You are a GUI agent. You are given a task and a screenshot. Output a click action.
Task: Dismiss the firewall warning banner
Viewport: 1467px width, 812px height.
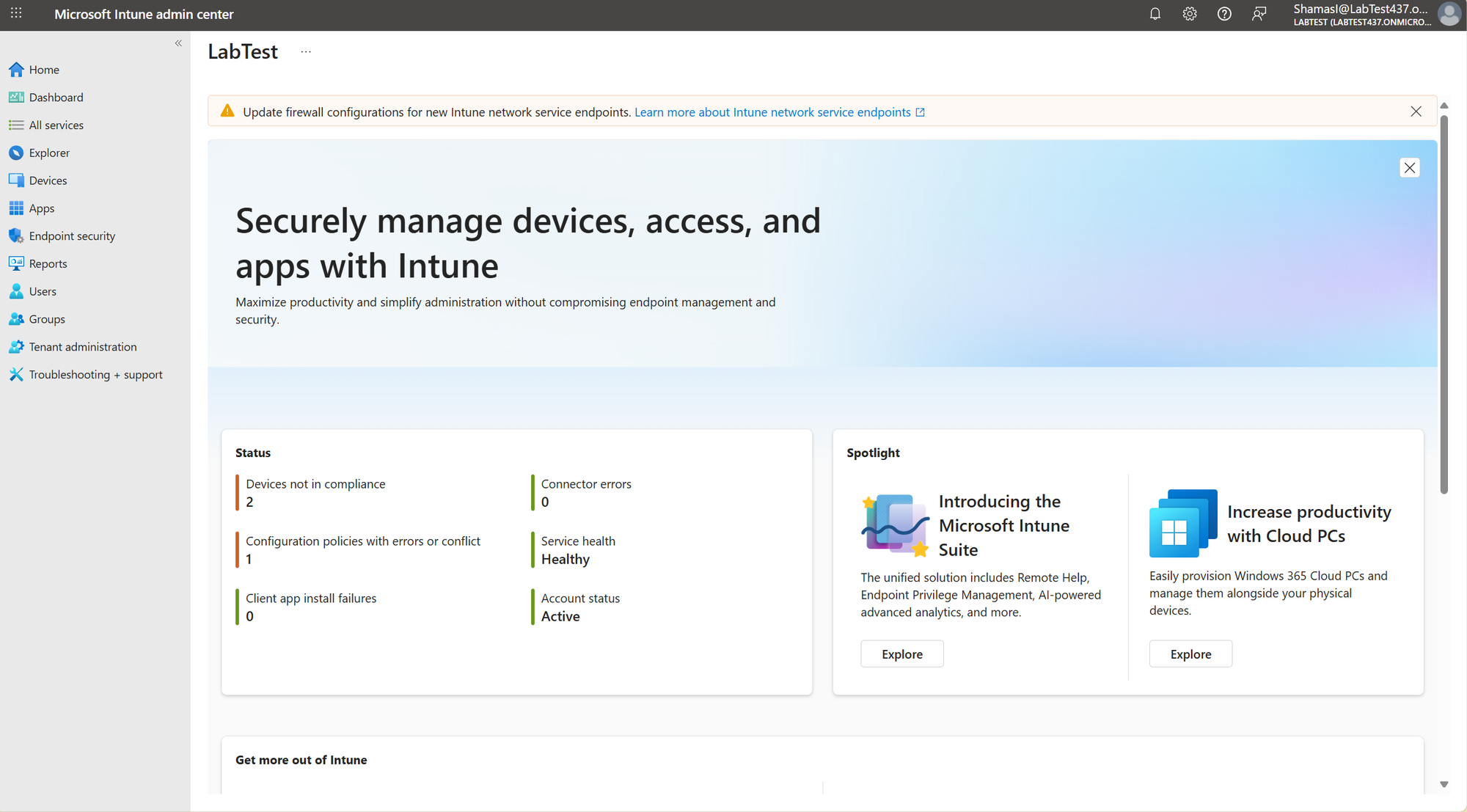[x=1416, y=111]
